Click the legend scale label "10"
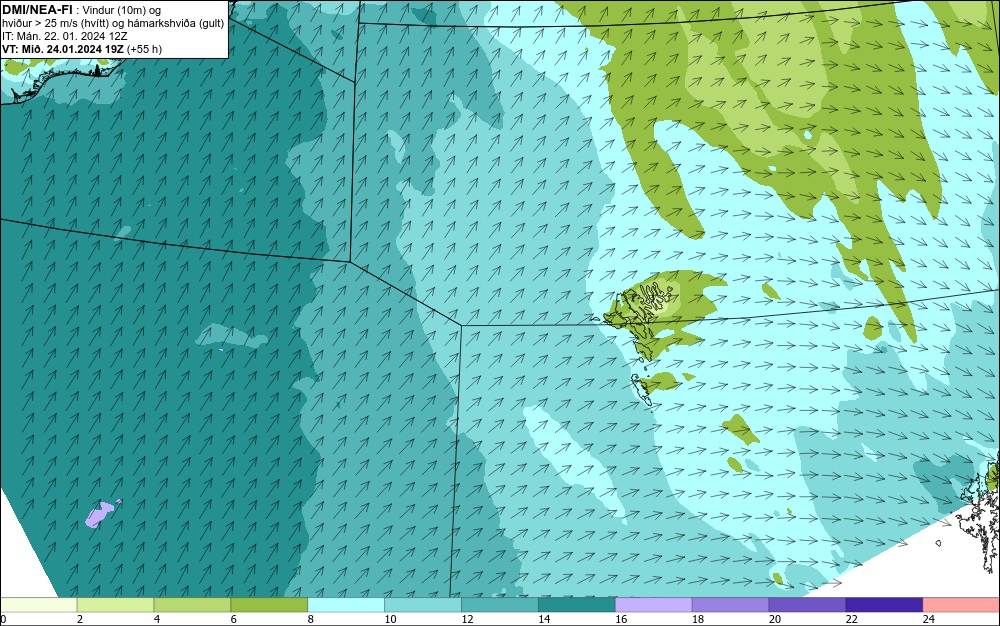 390,619
